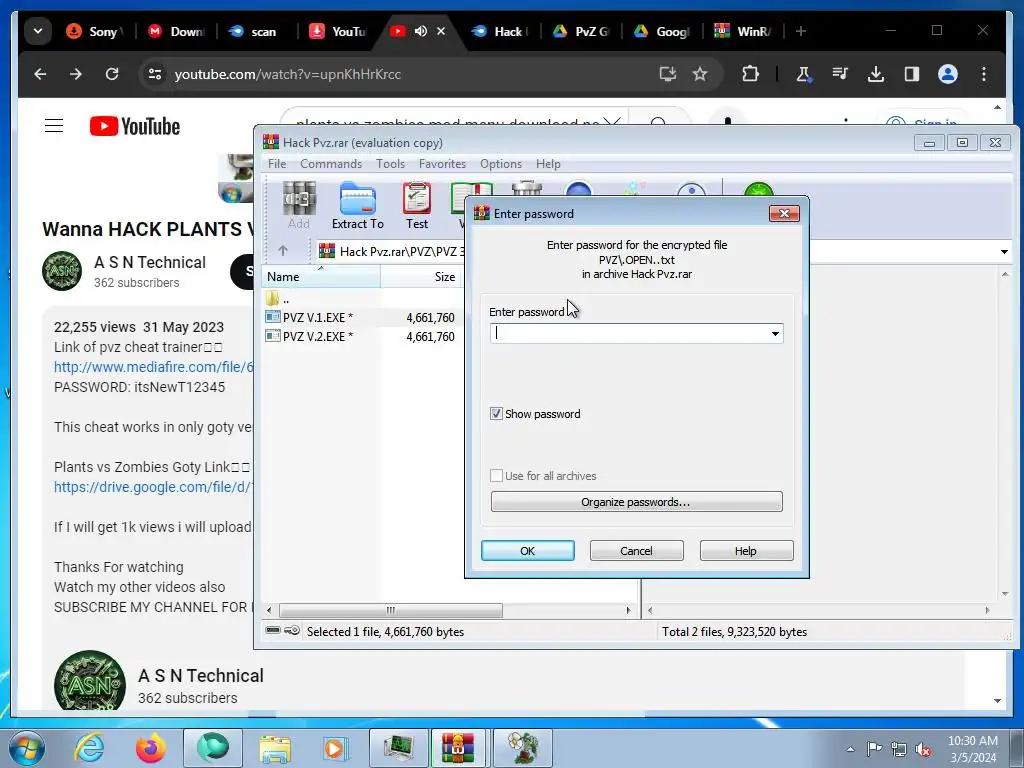Image resolution: width=1024 pixels, height=768 pixels.
Task: Open Windows Media Player on taskbar
Action: [336, 748]
